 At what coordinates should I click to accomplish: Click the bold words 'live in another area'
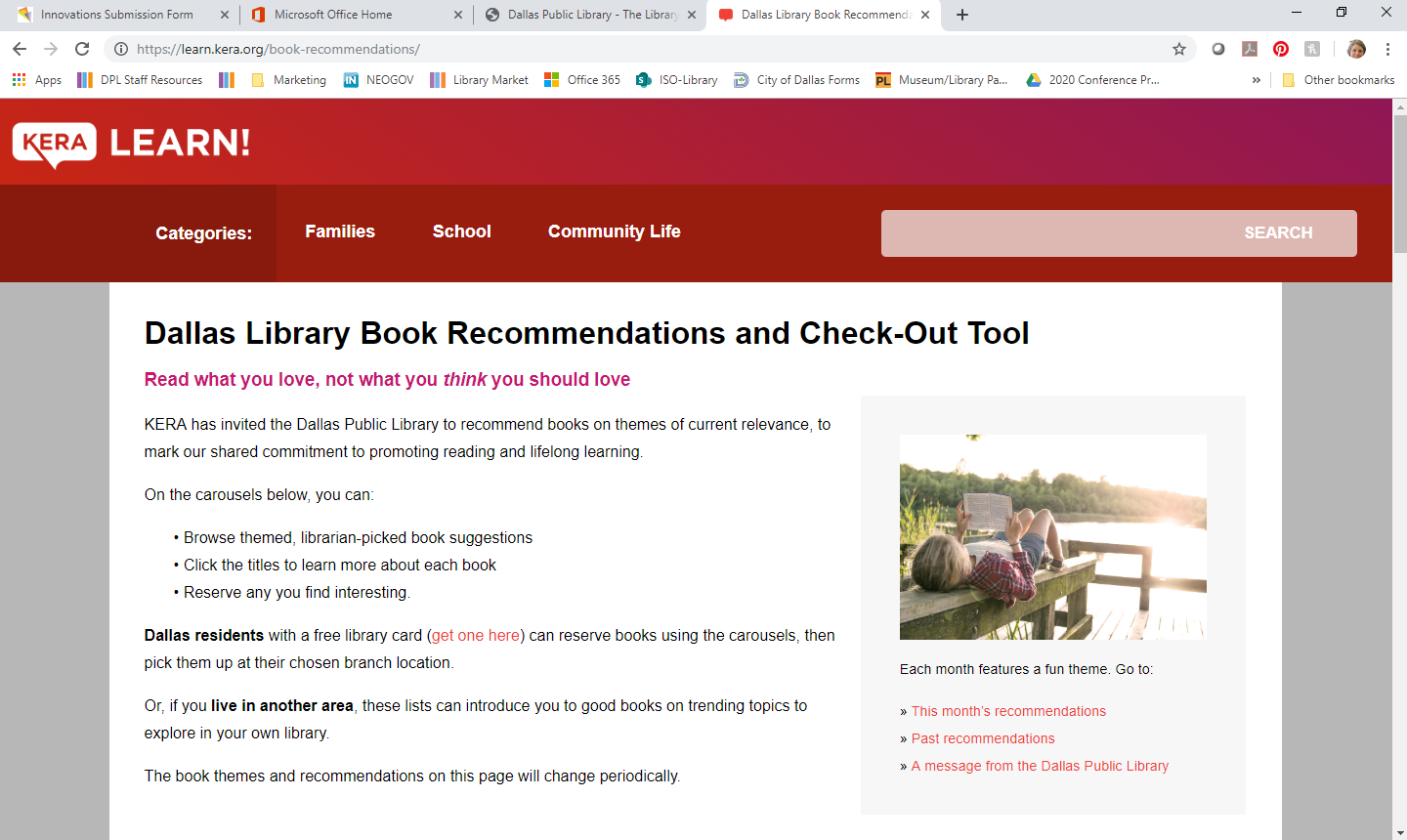(281, 705)
